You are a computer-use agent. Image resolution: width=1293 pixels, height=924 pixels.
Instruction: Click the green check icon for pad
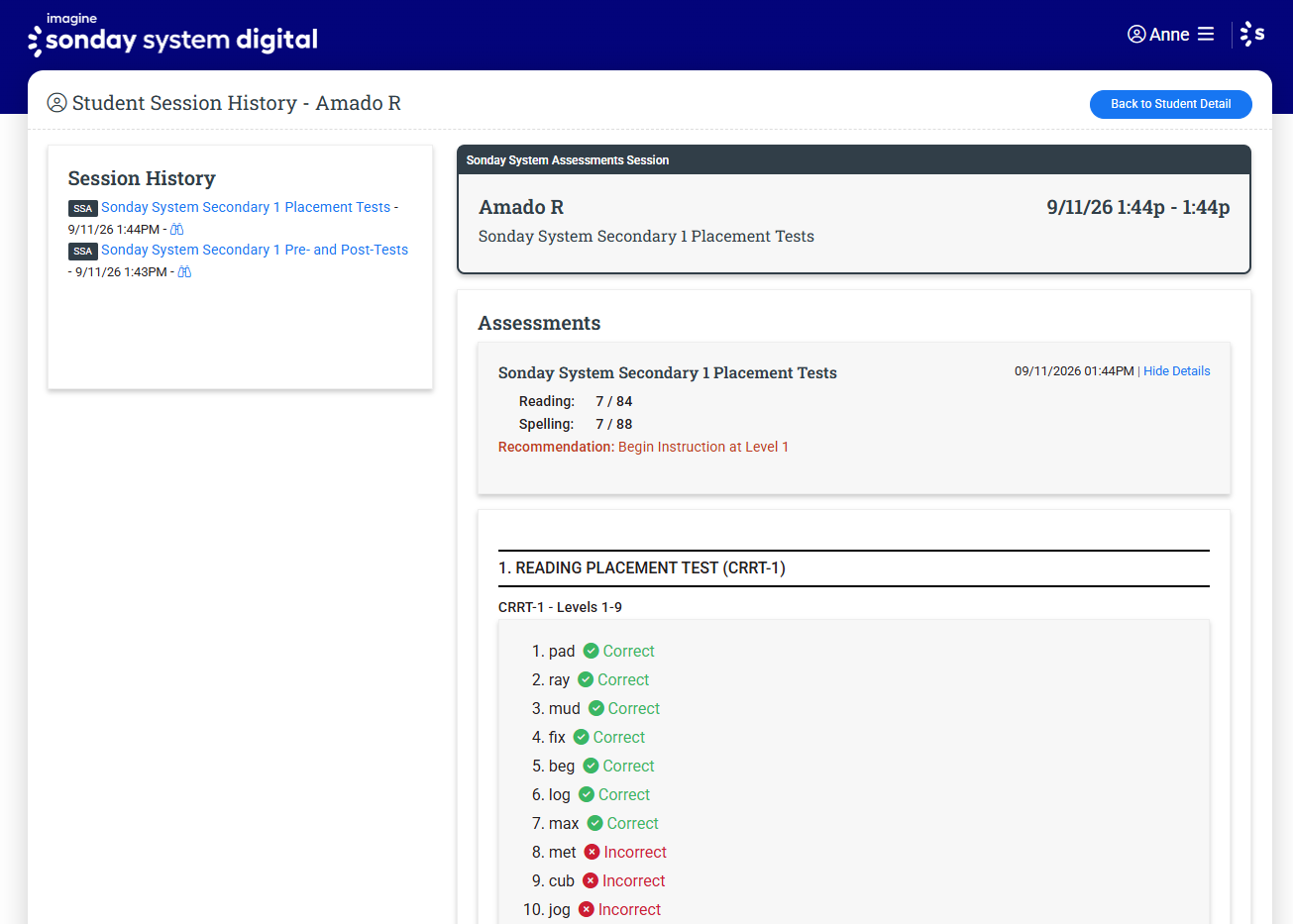tap(591, 651)
